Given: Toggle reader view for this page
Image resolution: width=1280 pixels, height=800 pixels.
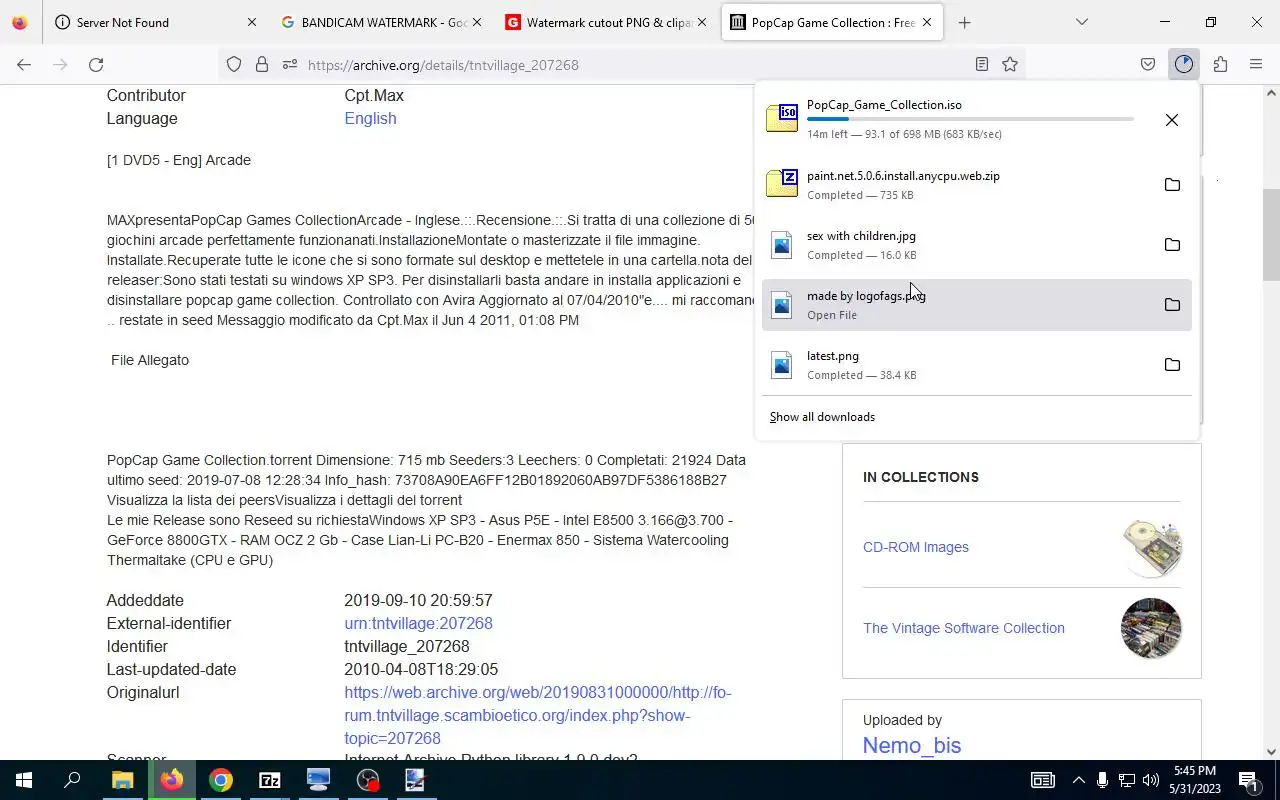Looking at the screenshot, I should 982,64.
